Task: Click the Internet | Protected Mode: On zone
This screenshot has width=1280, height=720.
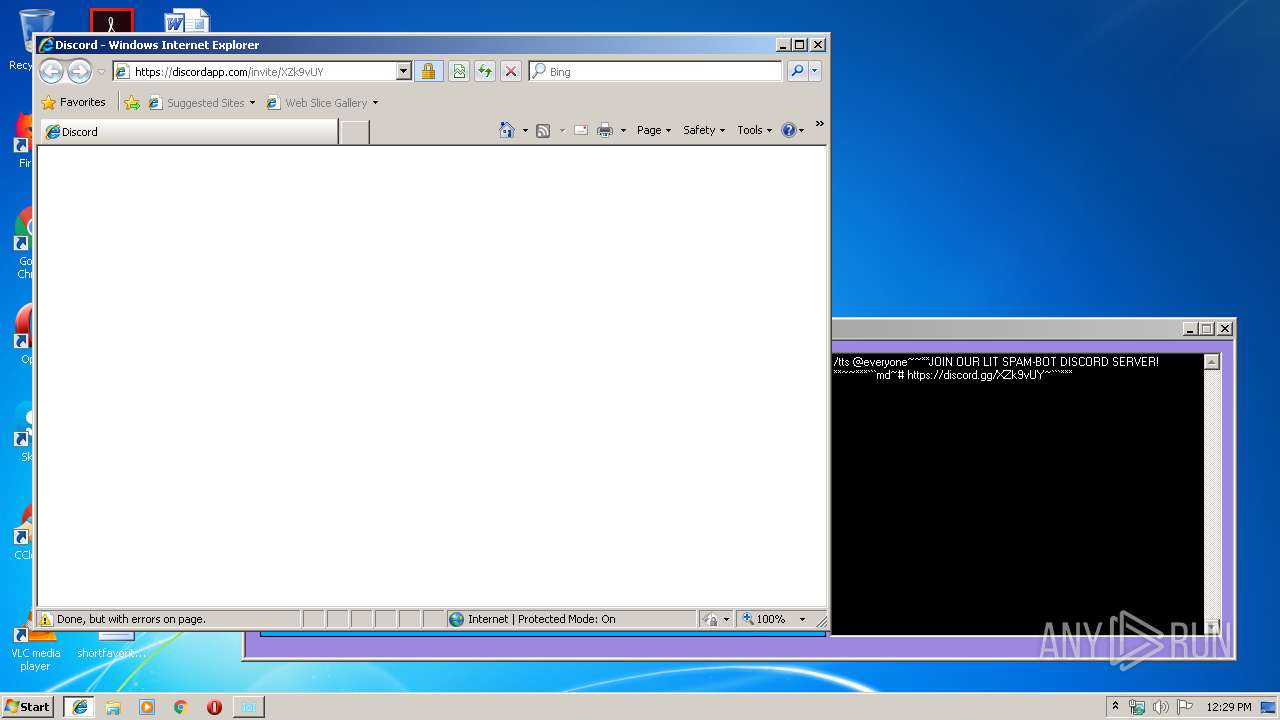Action: (x=541, y=619)
